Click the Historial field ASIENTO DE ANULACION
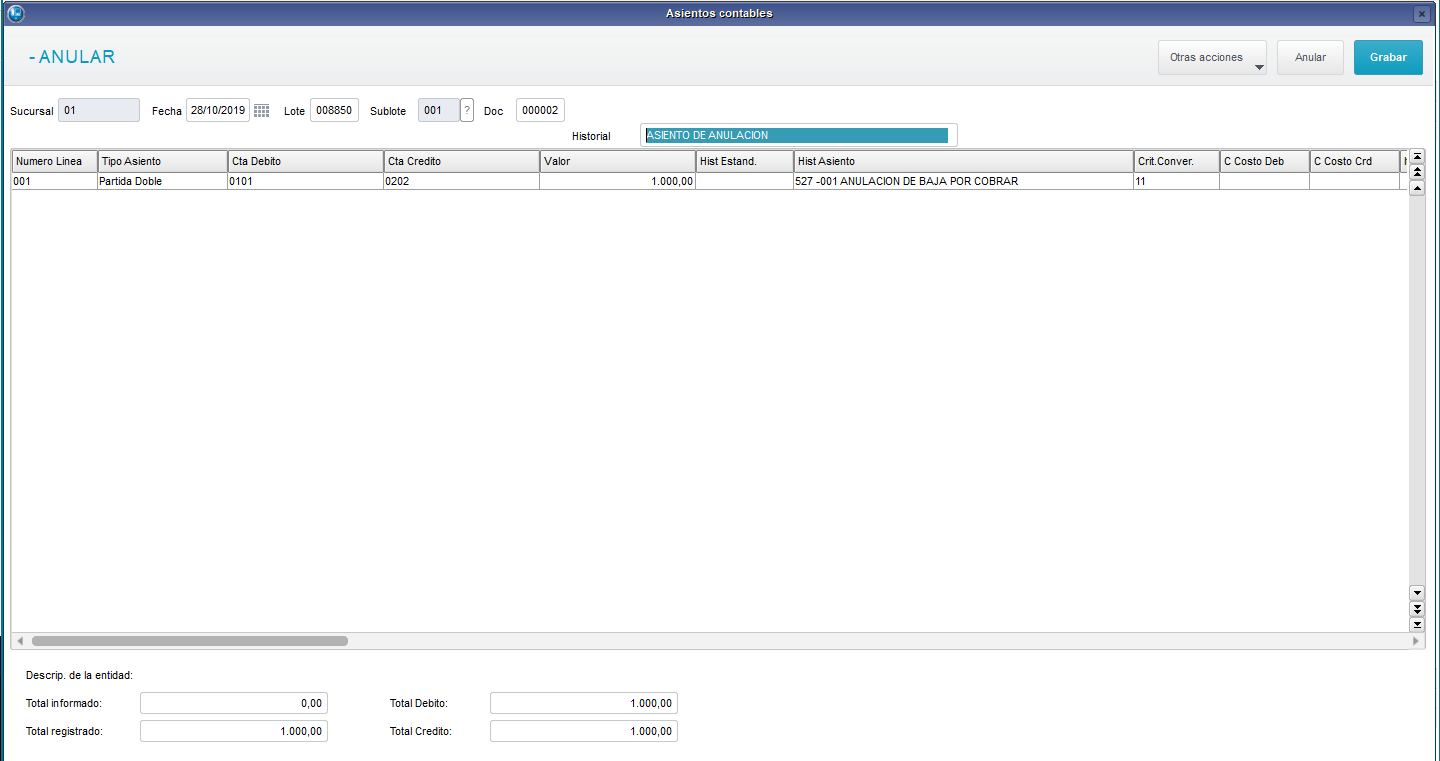The image size is (1440, 761). coord(799,135)
